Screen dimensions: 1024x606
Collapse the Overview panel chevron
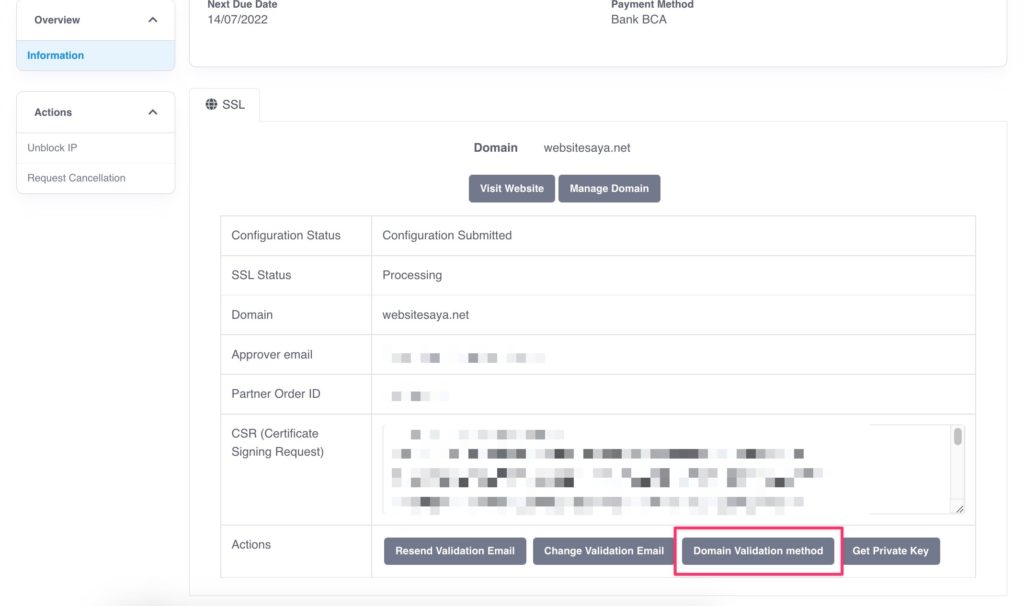point(152,18)
